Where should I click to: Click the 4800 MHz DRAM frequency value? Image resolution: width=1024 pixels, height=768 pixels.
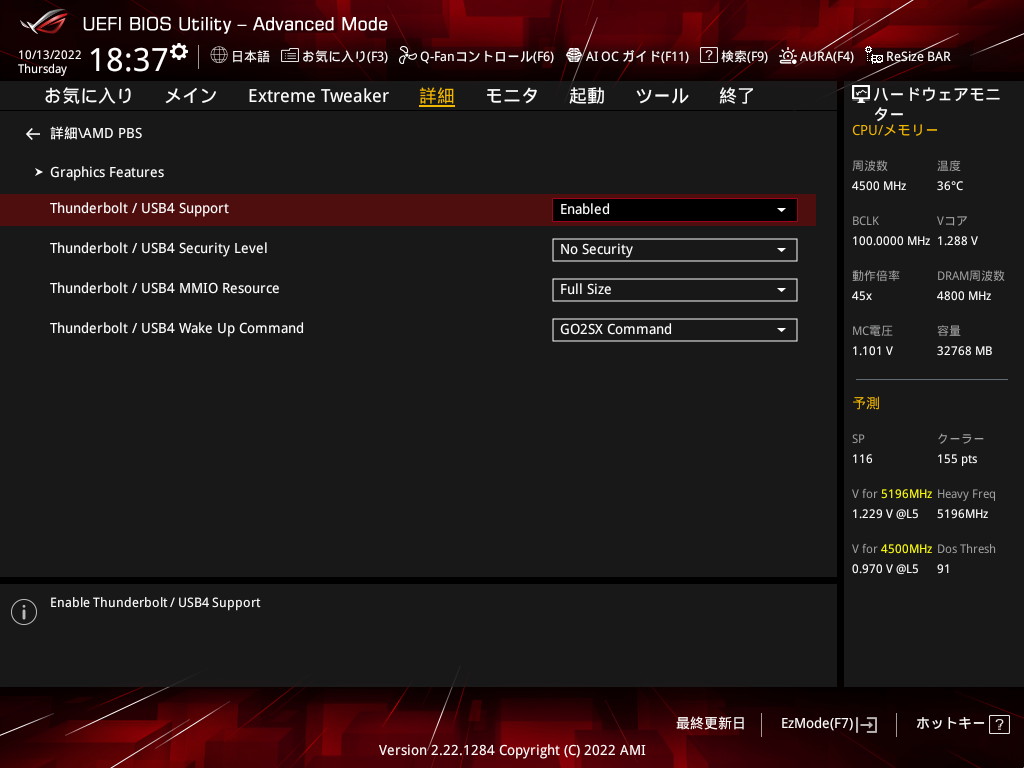[964, 296]
